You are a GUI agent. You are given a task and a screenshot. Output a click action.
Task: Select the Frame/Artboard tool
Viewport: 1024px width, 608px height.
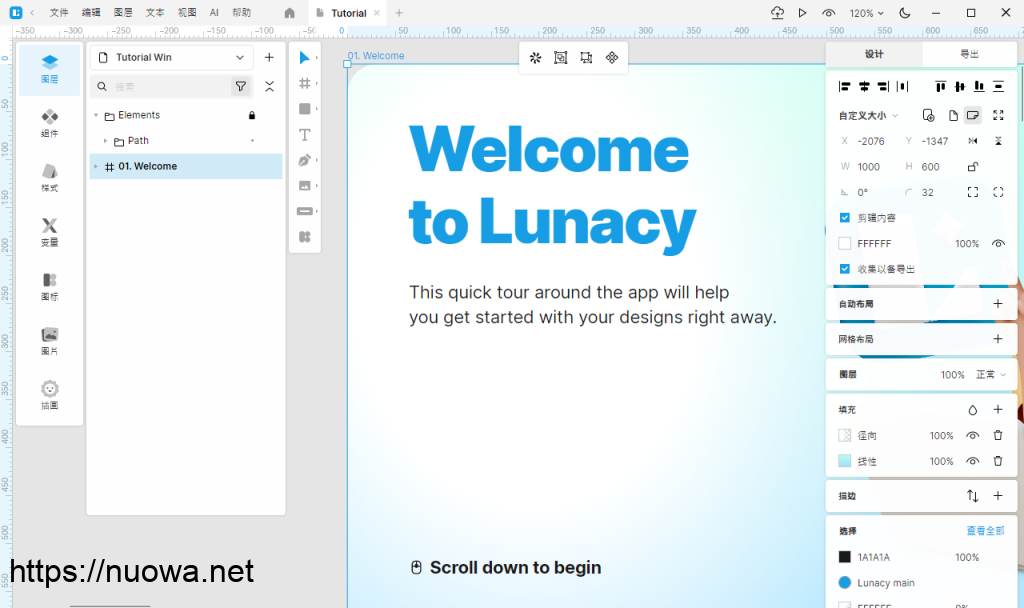tap(305, 84)
